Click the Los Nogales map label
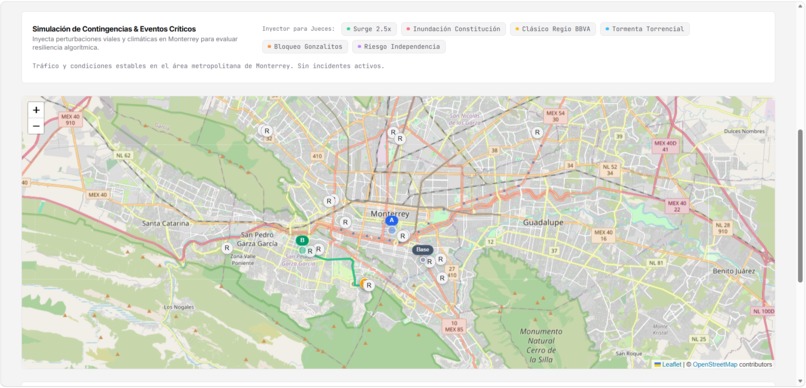This screenshot has height=388, width=806. (x=179, y=307)
